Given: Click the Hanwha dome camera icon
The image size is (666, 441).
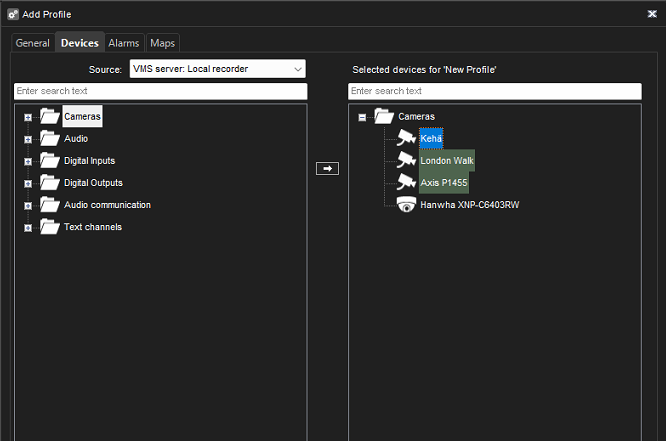Looking at the screenshot, I should pyautogui.click(x=406, y=204).
